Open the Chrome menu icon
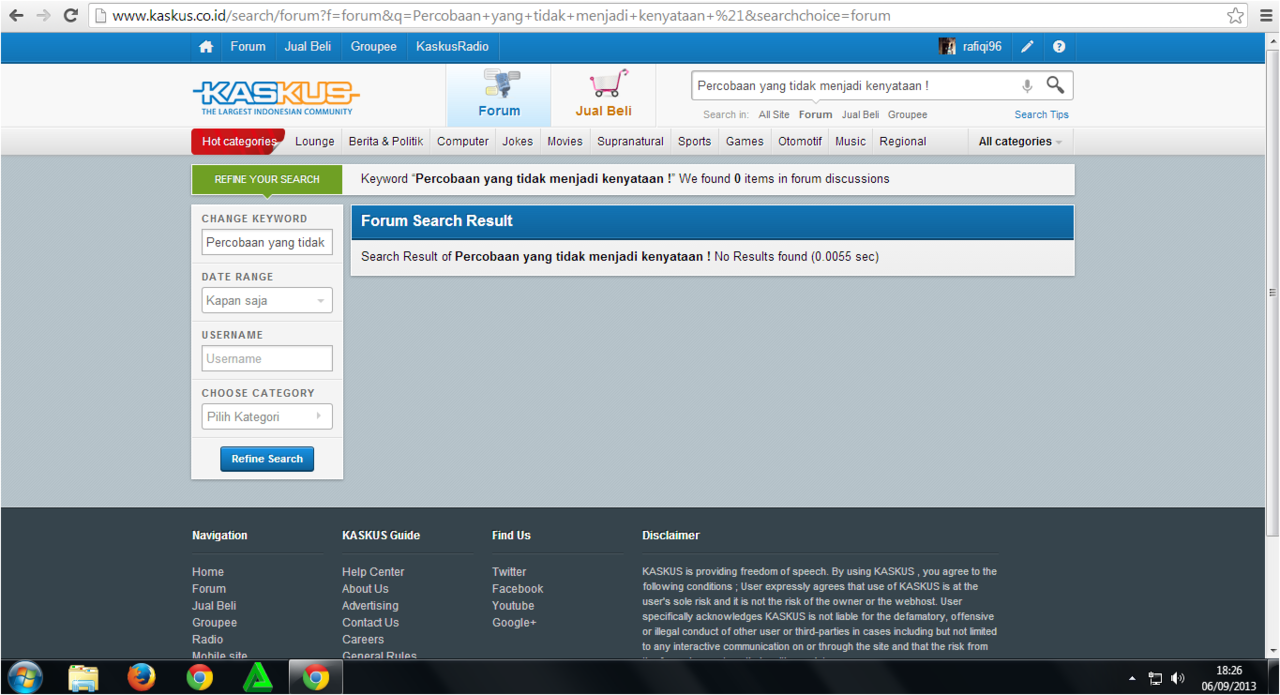The width and height of the screenshot is (1280, 695). point(1266,15)
